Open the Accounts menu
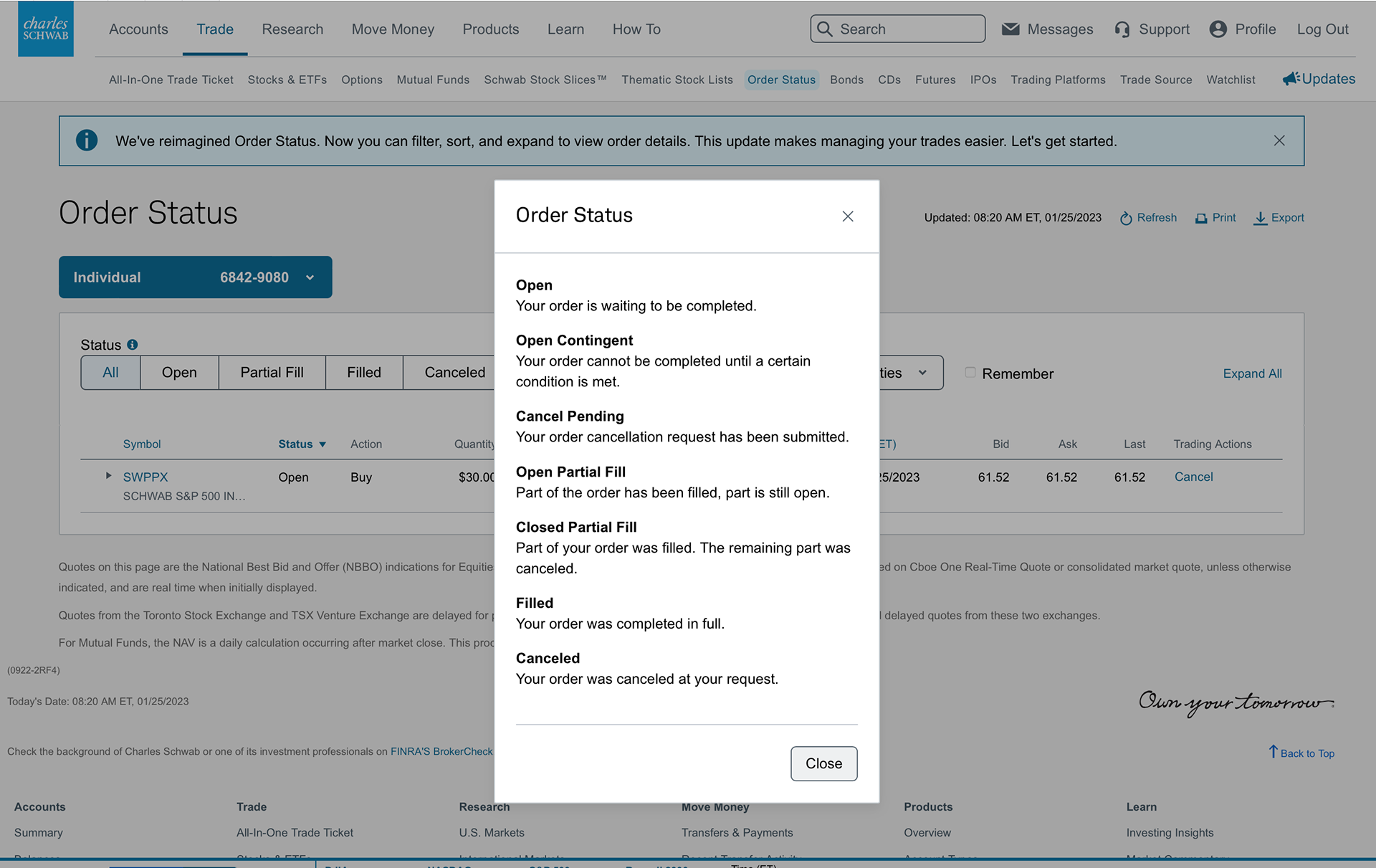Screen dimensions: 1376x868 click(x=138, y=29)
